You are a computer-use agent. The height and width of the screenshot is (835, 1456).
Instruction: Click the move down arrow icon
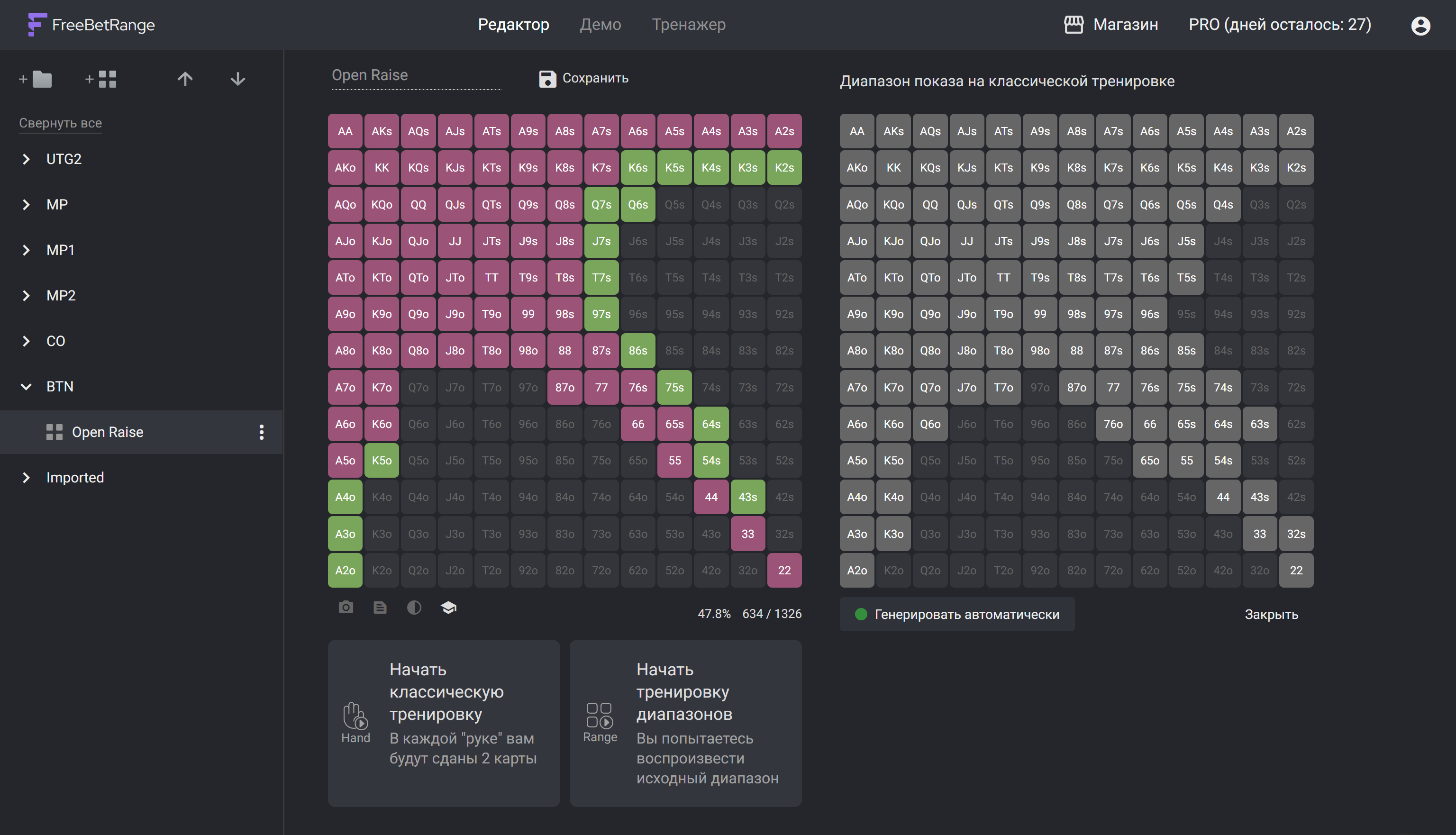click(237, 79)
